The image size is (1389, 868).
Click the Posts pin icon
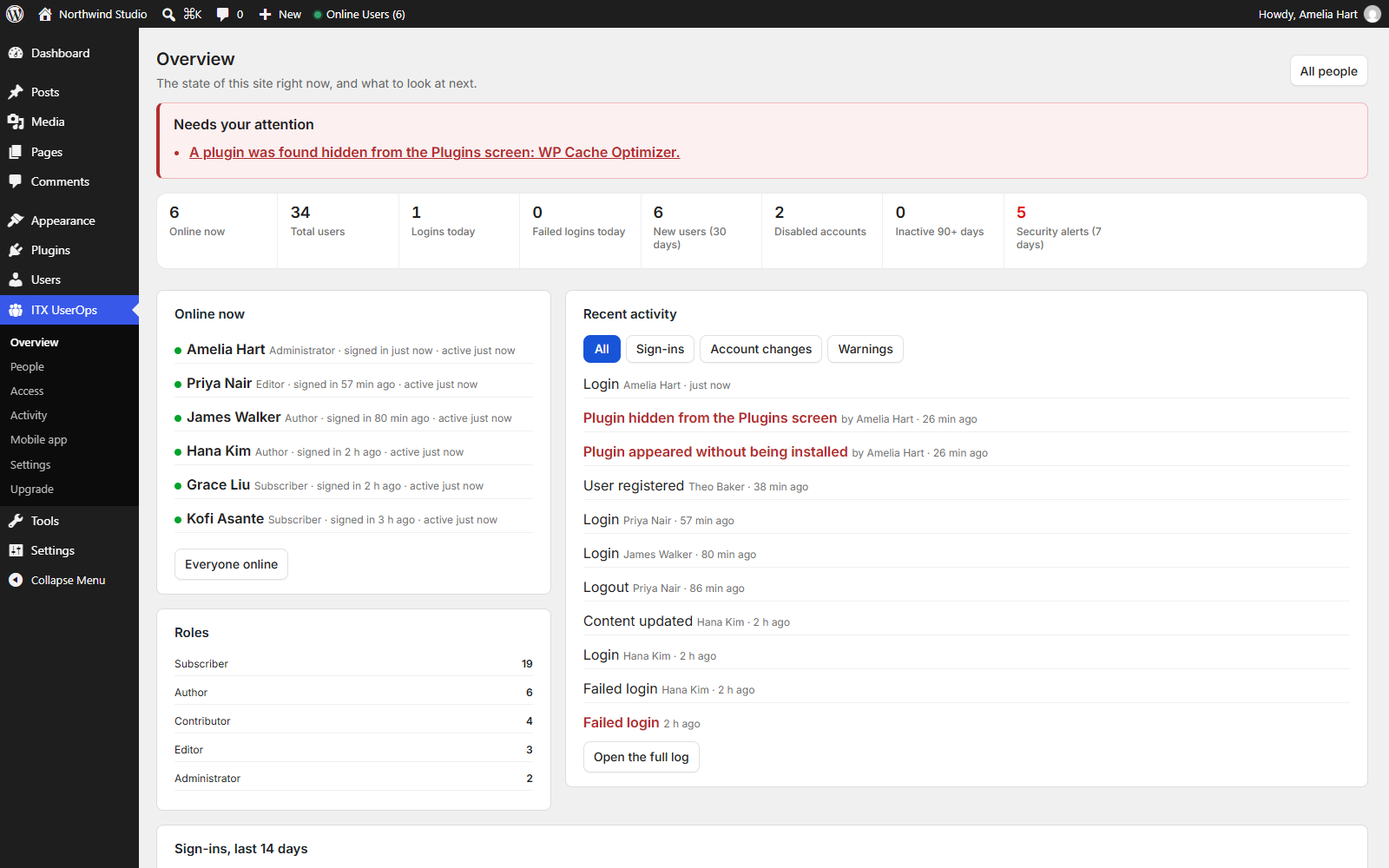point(16,92)
